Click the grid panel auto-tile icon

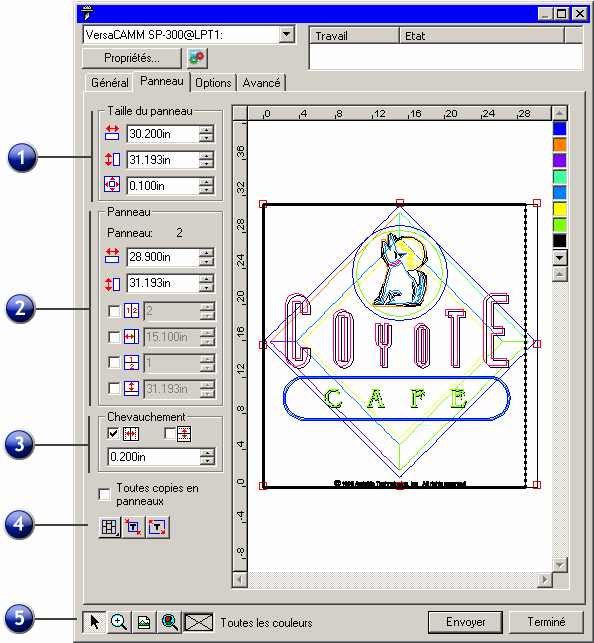pyautogui.click(x=109, y=527)
